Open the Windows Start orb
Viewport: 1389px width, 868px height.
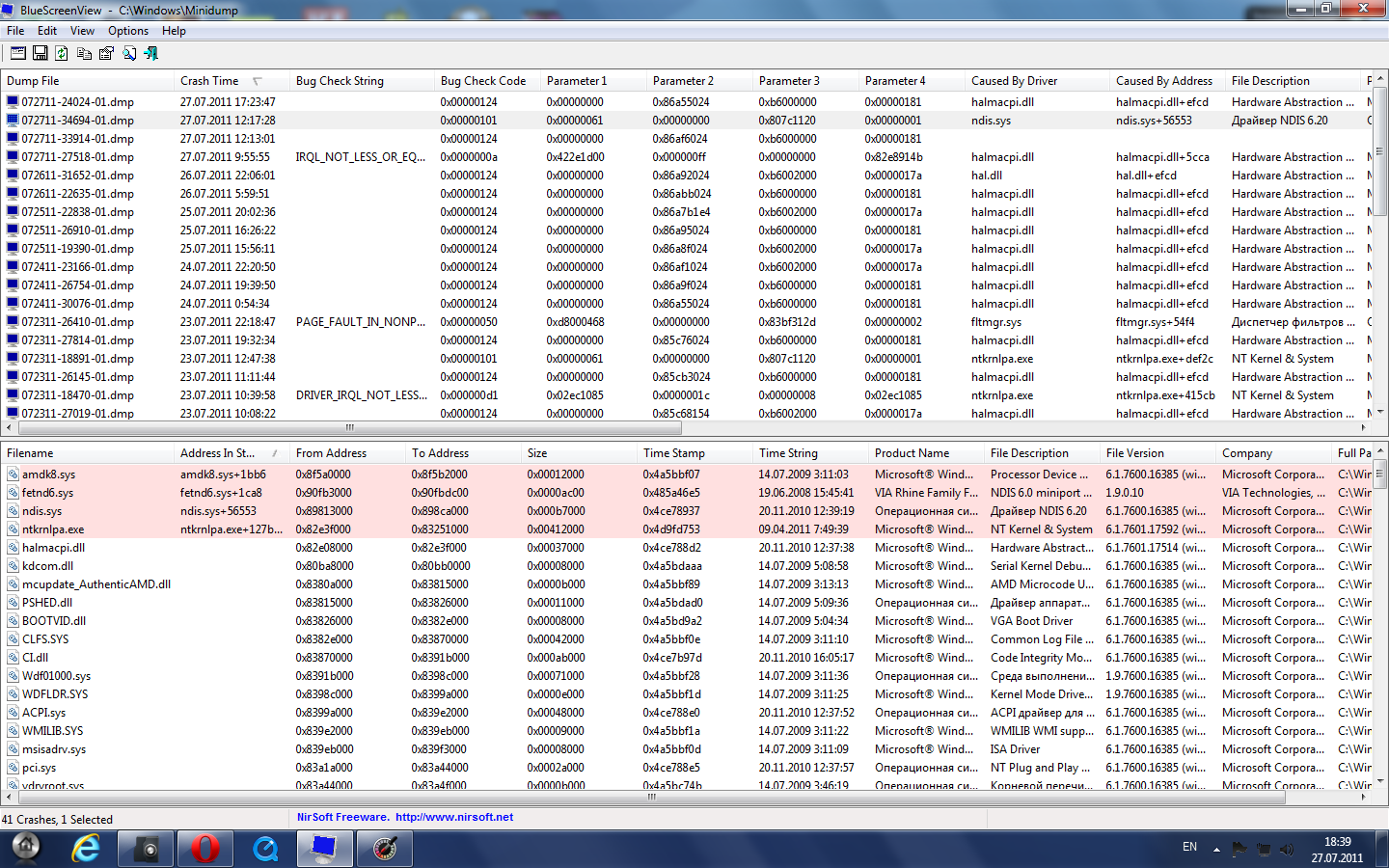pyautogui.click(x=26, y=848)
